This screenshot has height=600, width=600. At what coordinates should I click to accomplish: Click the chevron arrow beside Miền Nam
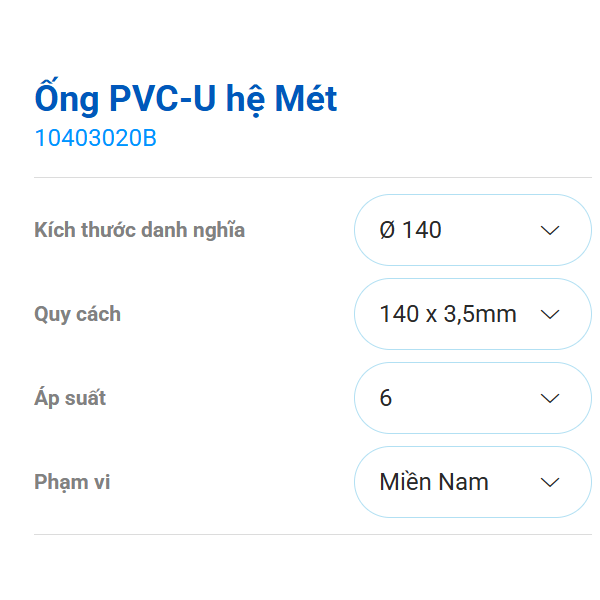549,482
